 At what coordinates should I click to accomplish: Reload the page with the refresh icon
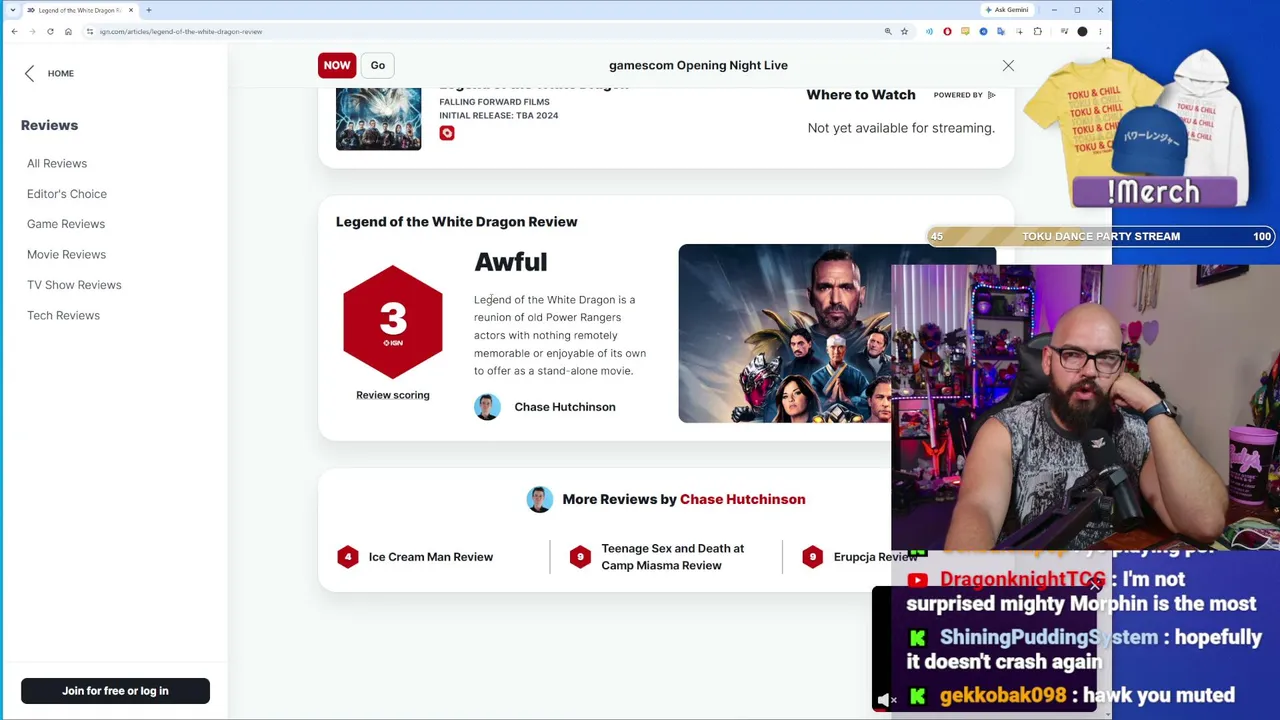[50, 32]
